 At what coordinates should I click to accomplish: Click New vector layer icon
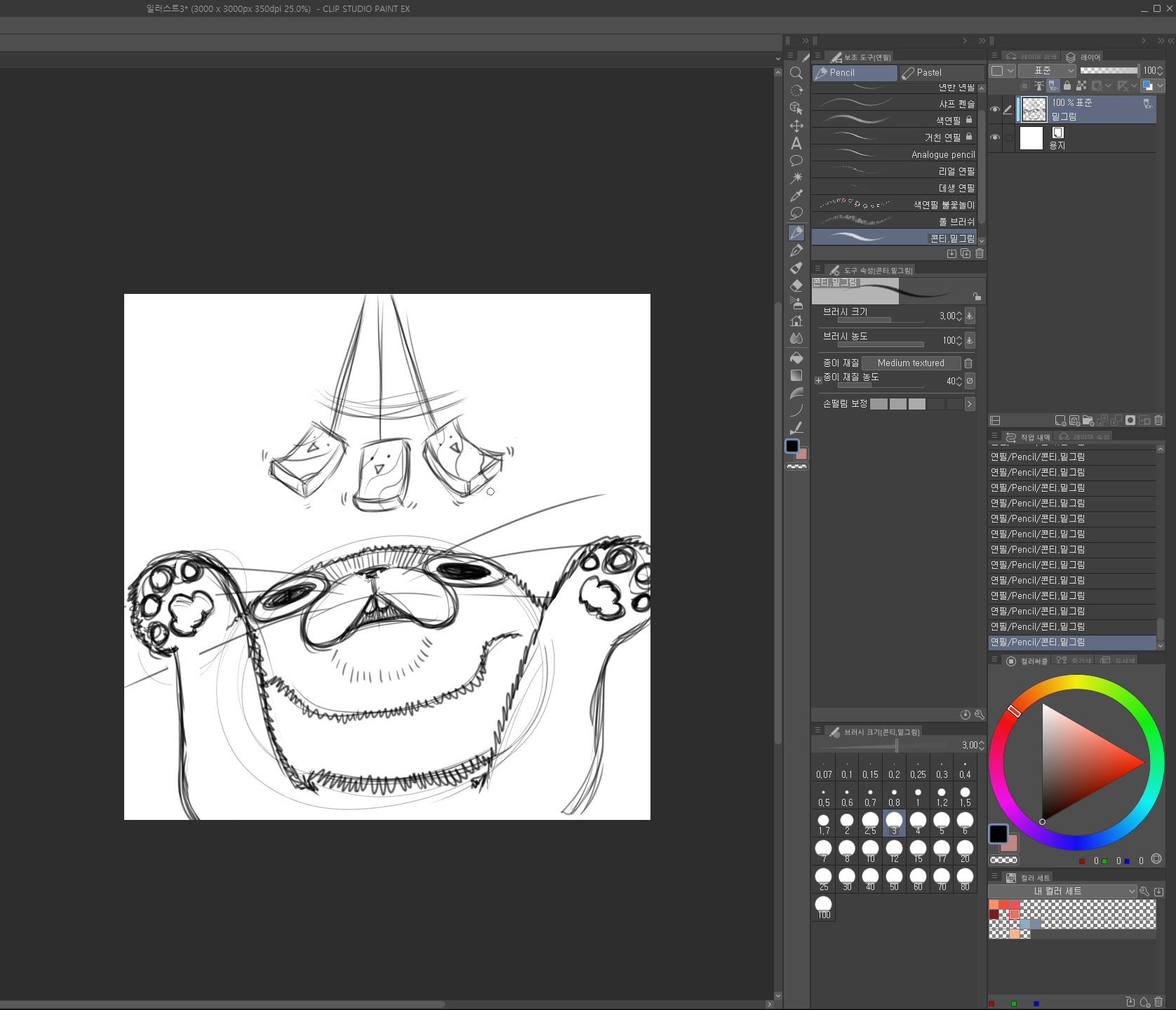[x=1074, y=421]
